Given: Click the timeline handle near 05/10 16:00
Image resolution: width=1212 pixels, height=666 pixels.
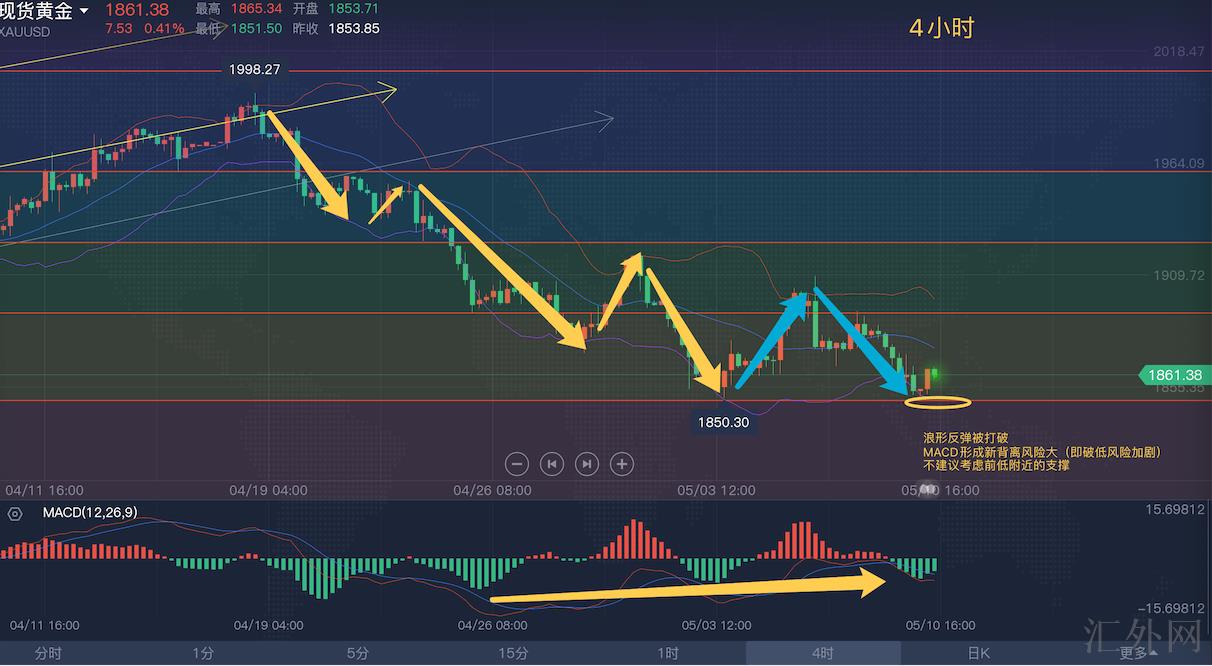Looking at the screenshot, I should point(928,490).
